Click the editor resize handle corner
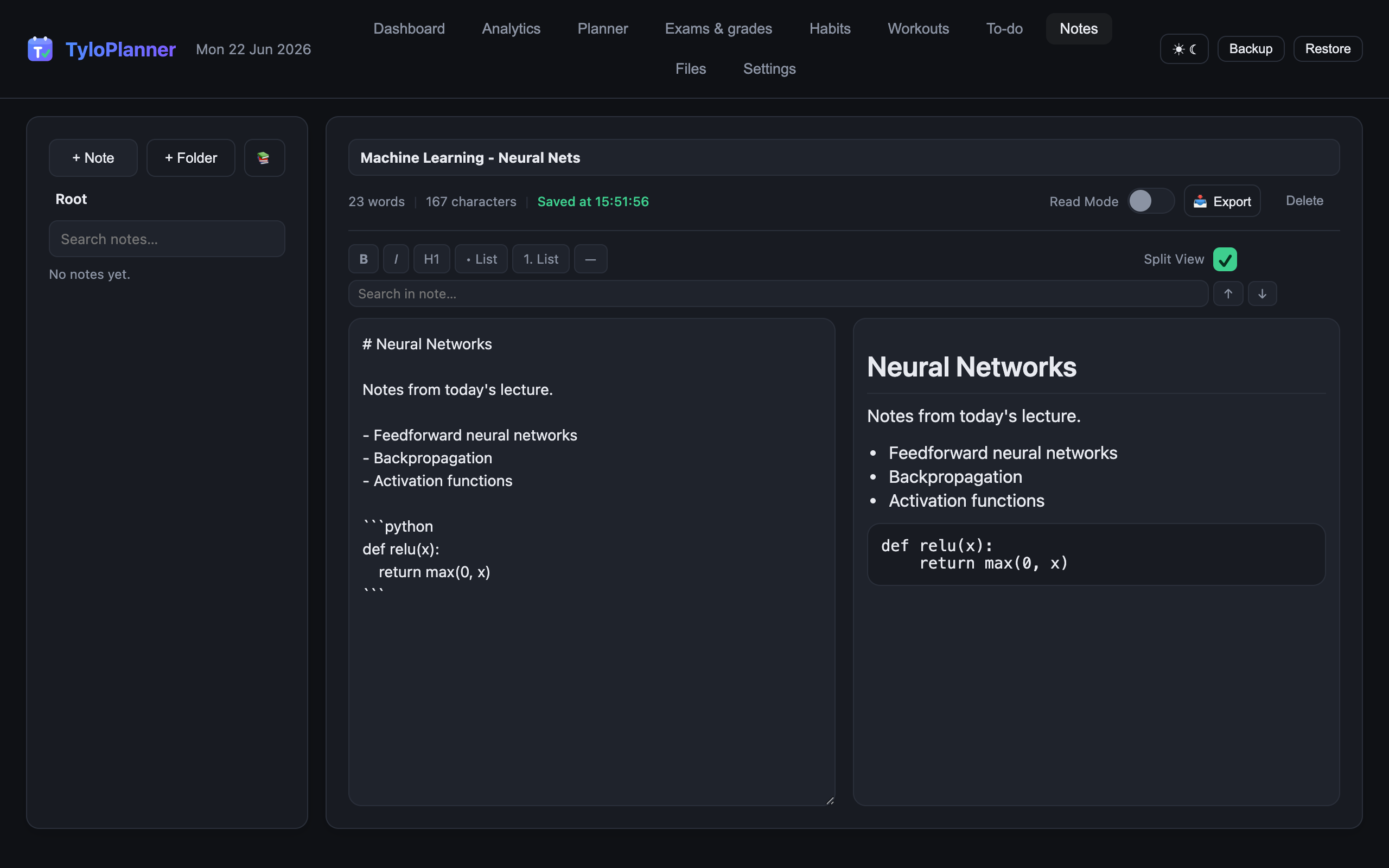 (x=830, y=800)
